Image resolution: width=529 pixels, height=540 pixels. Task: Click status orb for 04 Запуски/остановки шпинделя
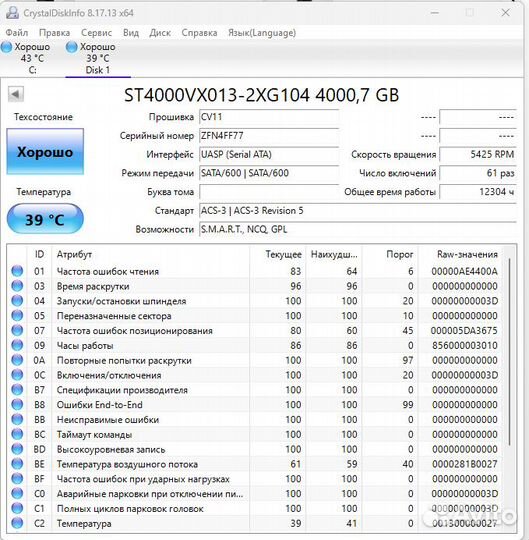coord(17,301)
